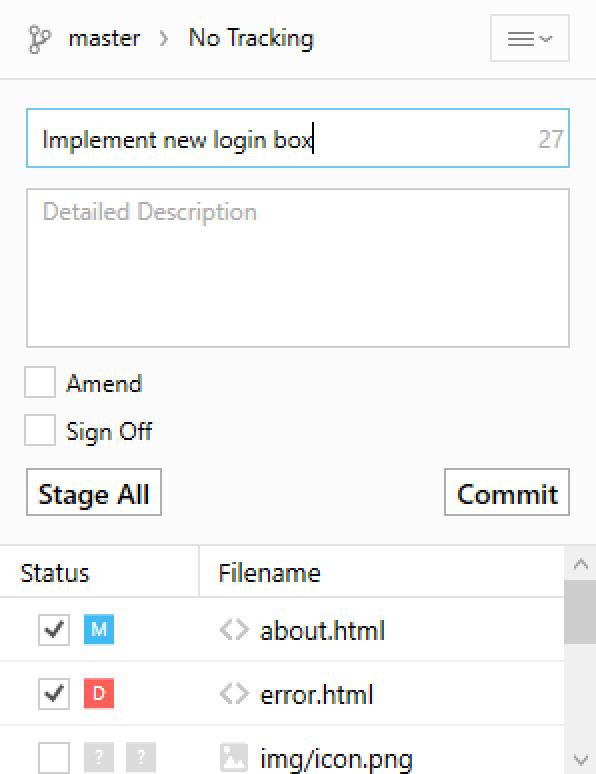The height and width of the screenshot is (774, 596).
Task: Stage img/icon.png with its checkbox
Action: (x=54, y=757)
